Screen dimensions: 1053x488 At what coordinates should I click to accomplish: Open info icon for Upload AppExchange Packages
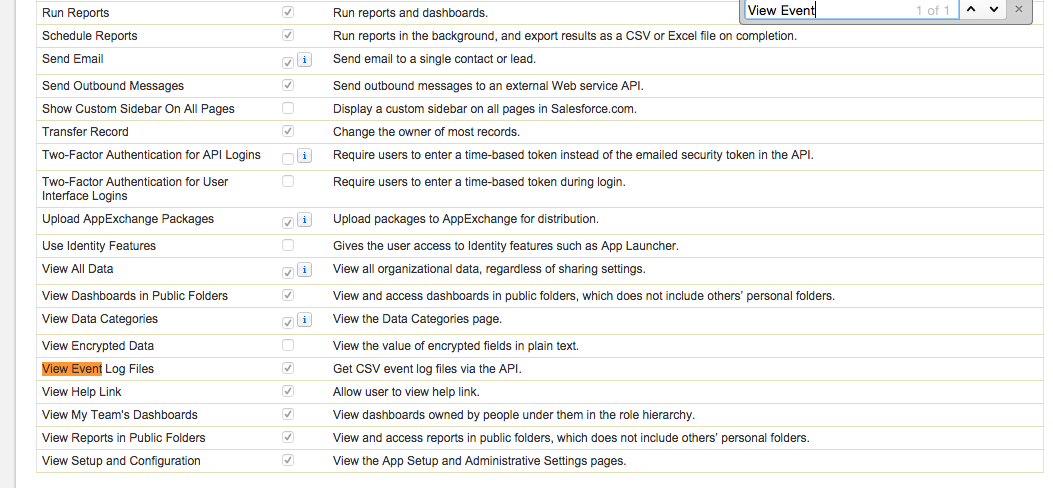point(304,221)
